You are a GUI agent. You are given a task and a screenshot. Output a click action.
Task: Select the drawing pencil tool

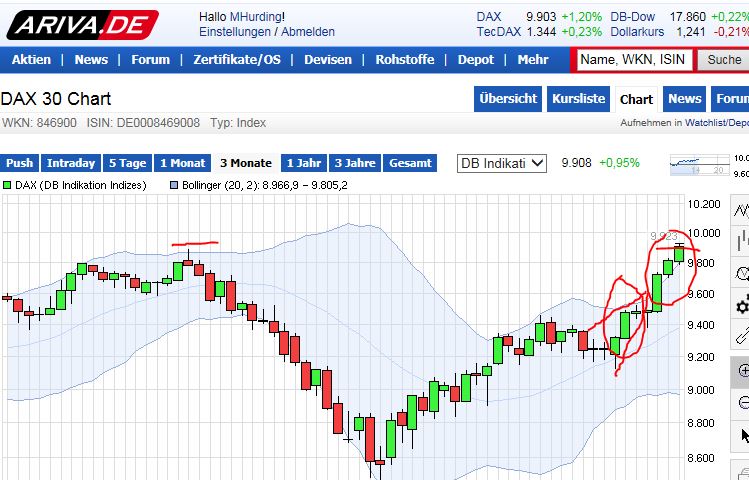741,335
